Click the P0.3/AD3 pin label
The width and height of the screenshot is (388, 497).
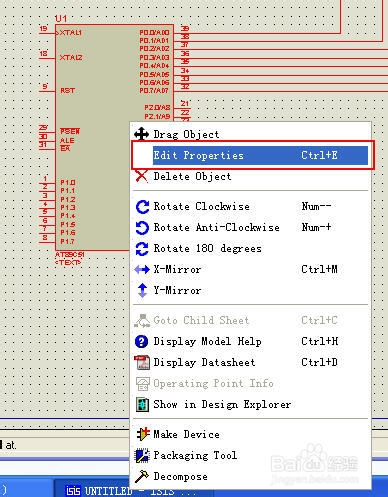[x=154, y=58]
